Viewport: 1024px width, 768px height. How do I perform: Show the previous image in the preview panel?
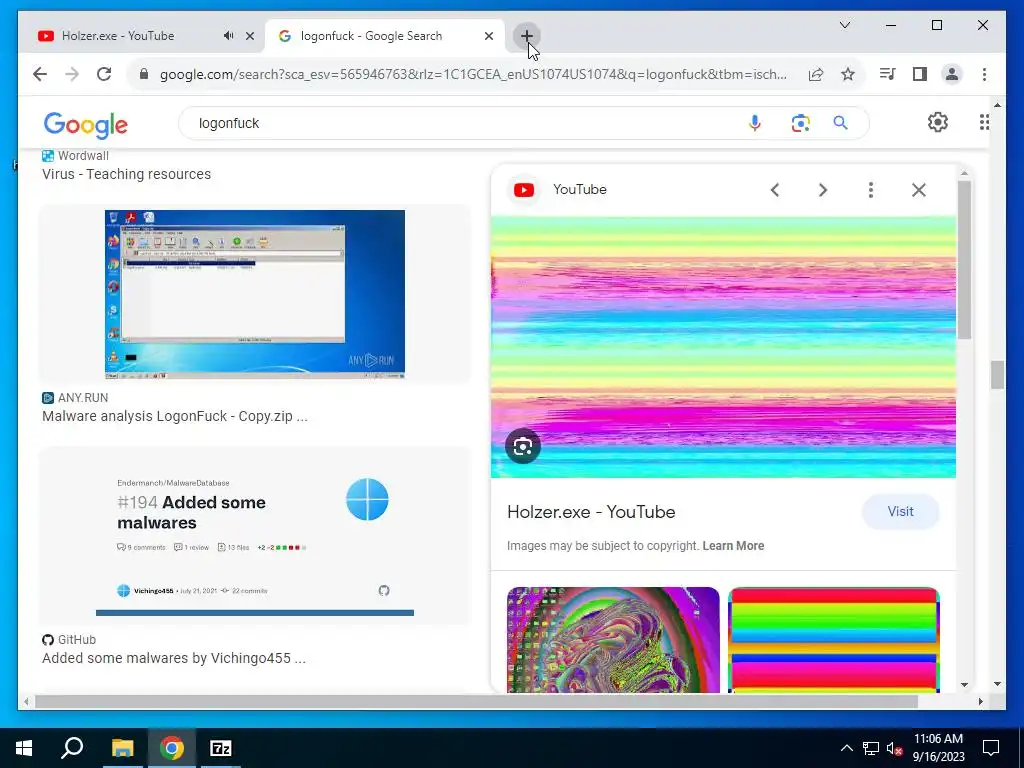[775, 190]
